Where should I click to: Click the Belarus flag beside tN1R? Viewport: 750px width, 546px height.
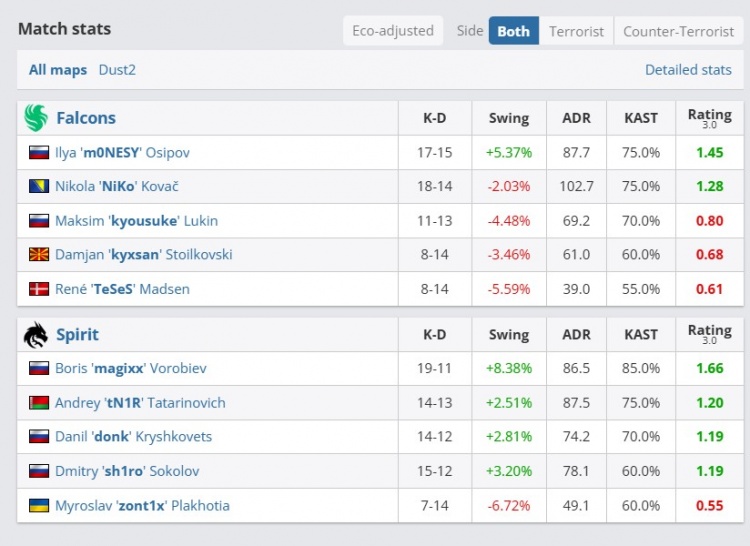[39, 403]
